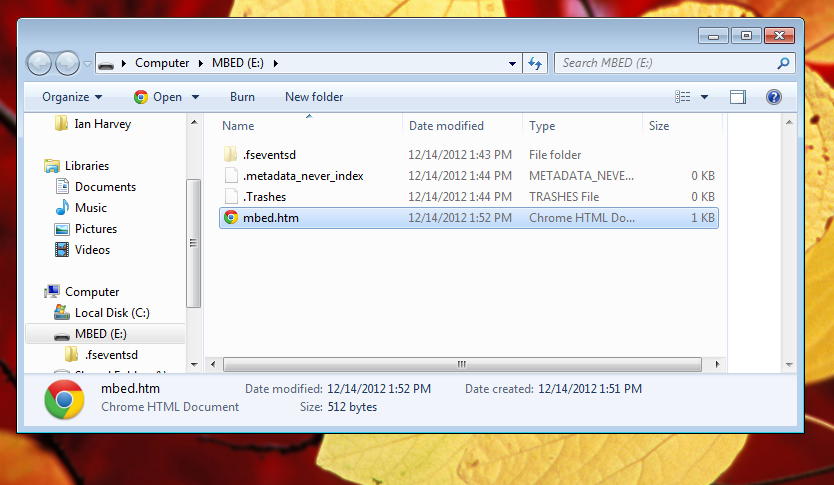Screen dimensions: 834x485
Task: Click horizontal scrollbar right arrow
Action: [x=717, y=364]
